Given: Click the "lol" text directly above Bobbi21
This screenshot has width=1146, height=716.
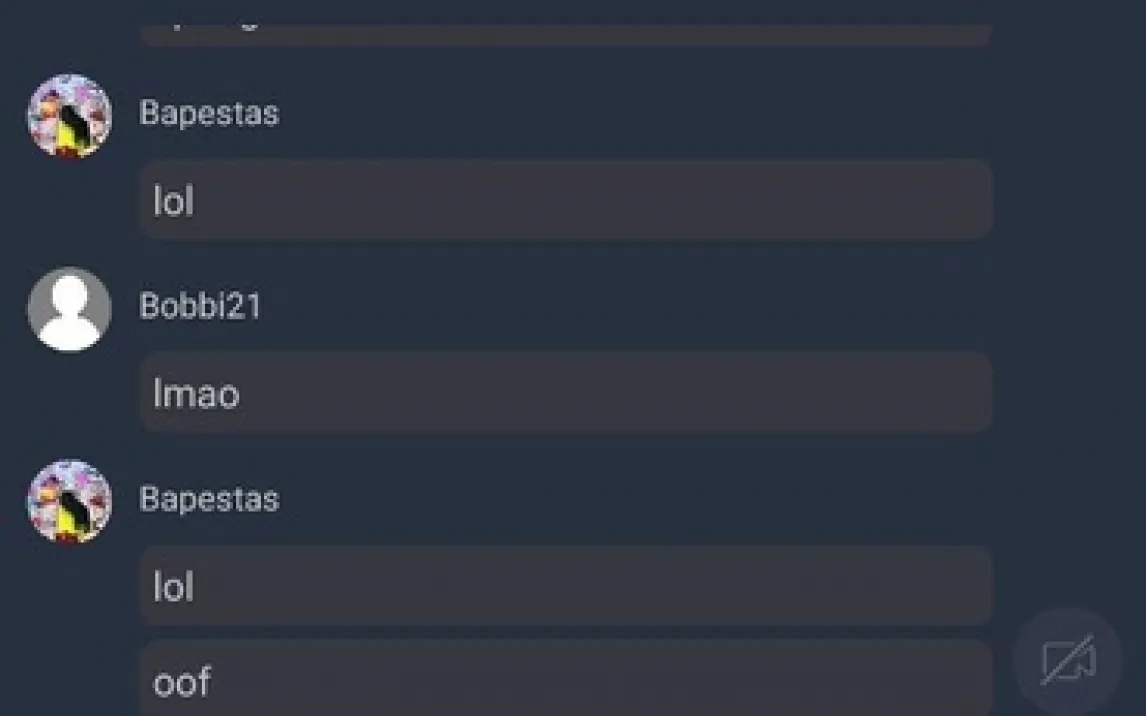Looking at the screenshot, I should click(173, 201).
